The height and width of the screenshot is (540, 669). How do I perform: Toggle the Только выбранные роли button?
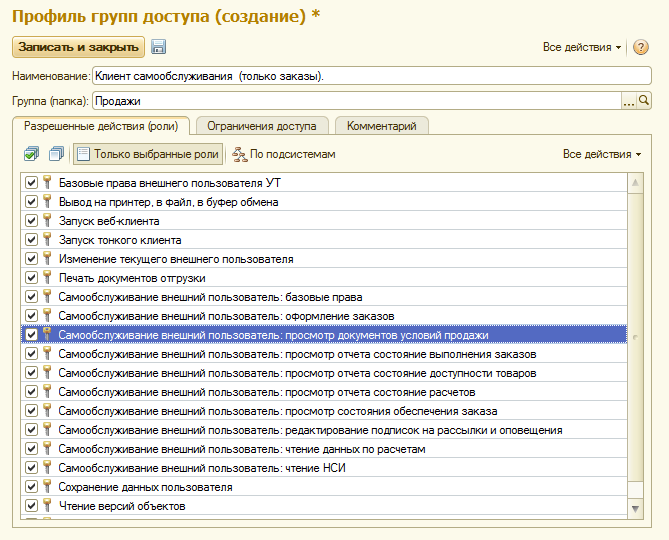point(148,154)
